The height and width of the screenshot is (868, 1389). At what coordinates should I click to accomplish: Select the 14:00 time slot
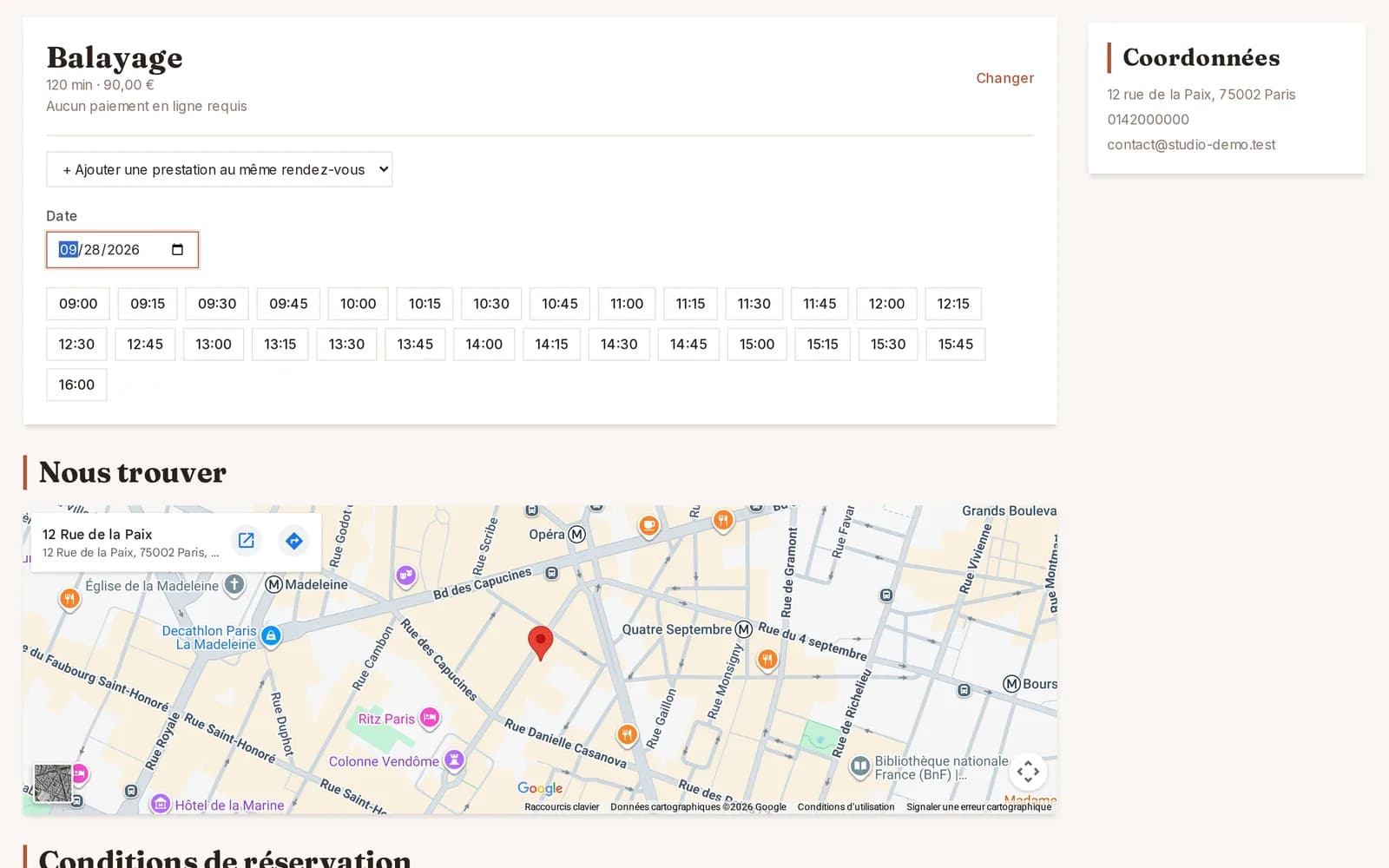pos(484,345)
